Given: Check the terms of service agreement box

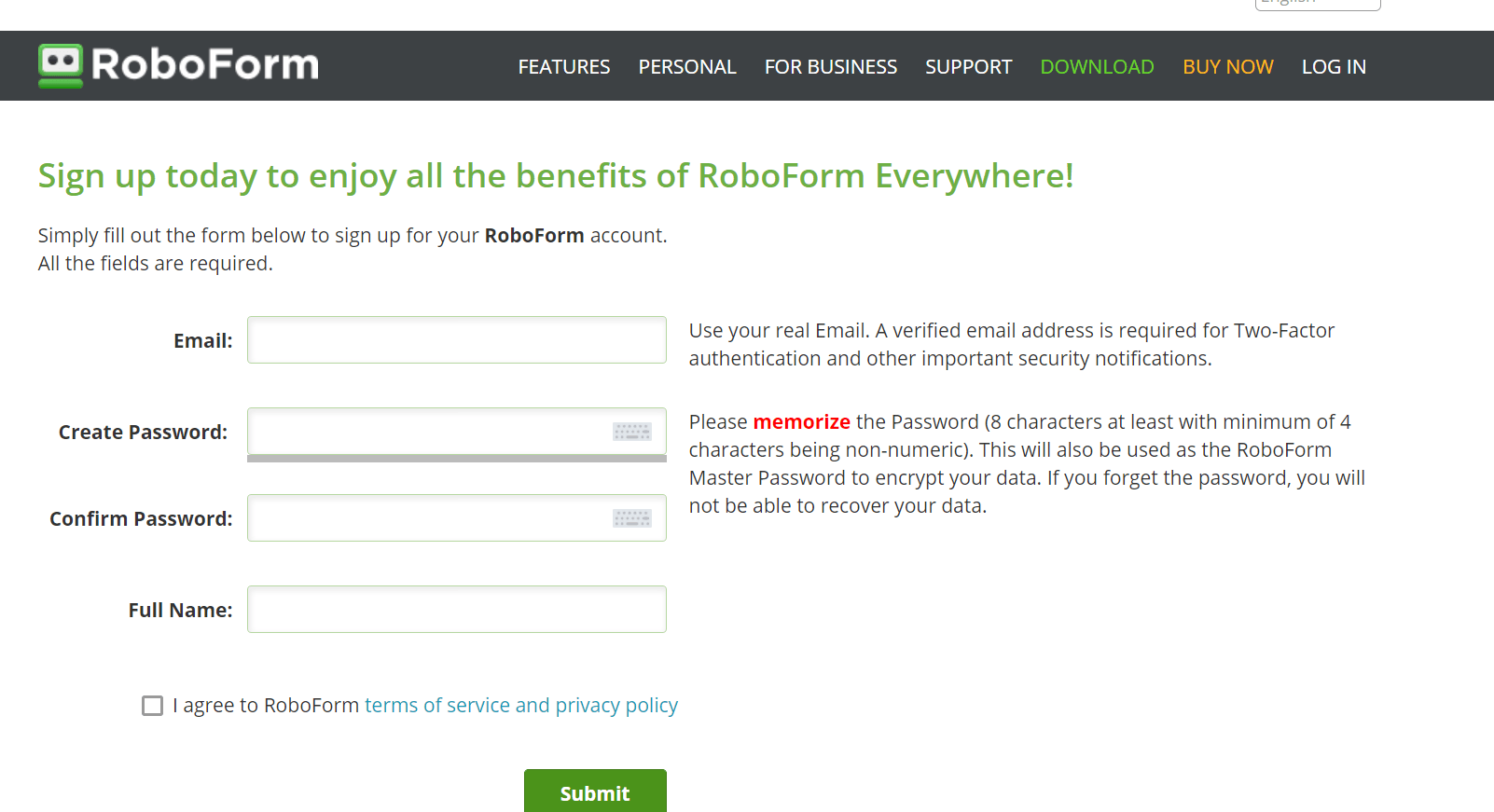Looking at the screenshot, I should [152, 706].
